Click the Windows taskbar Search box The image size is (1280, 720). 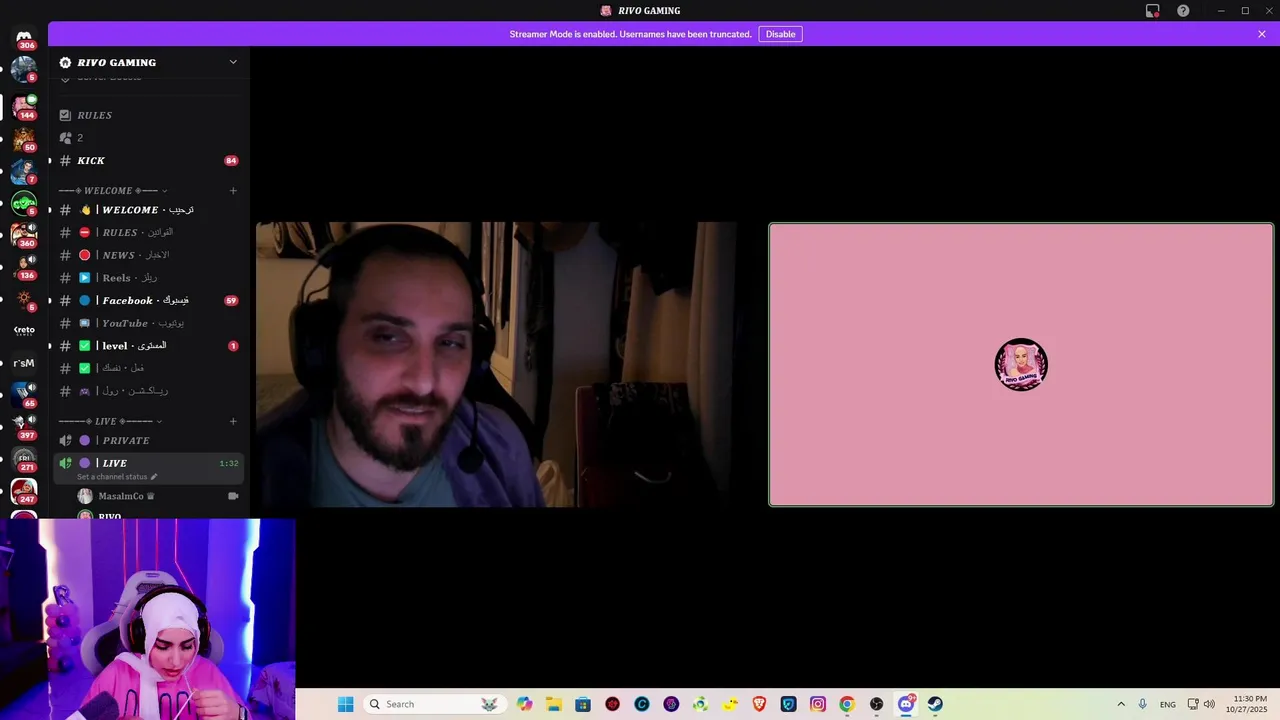pos(433,704)
